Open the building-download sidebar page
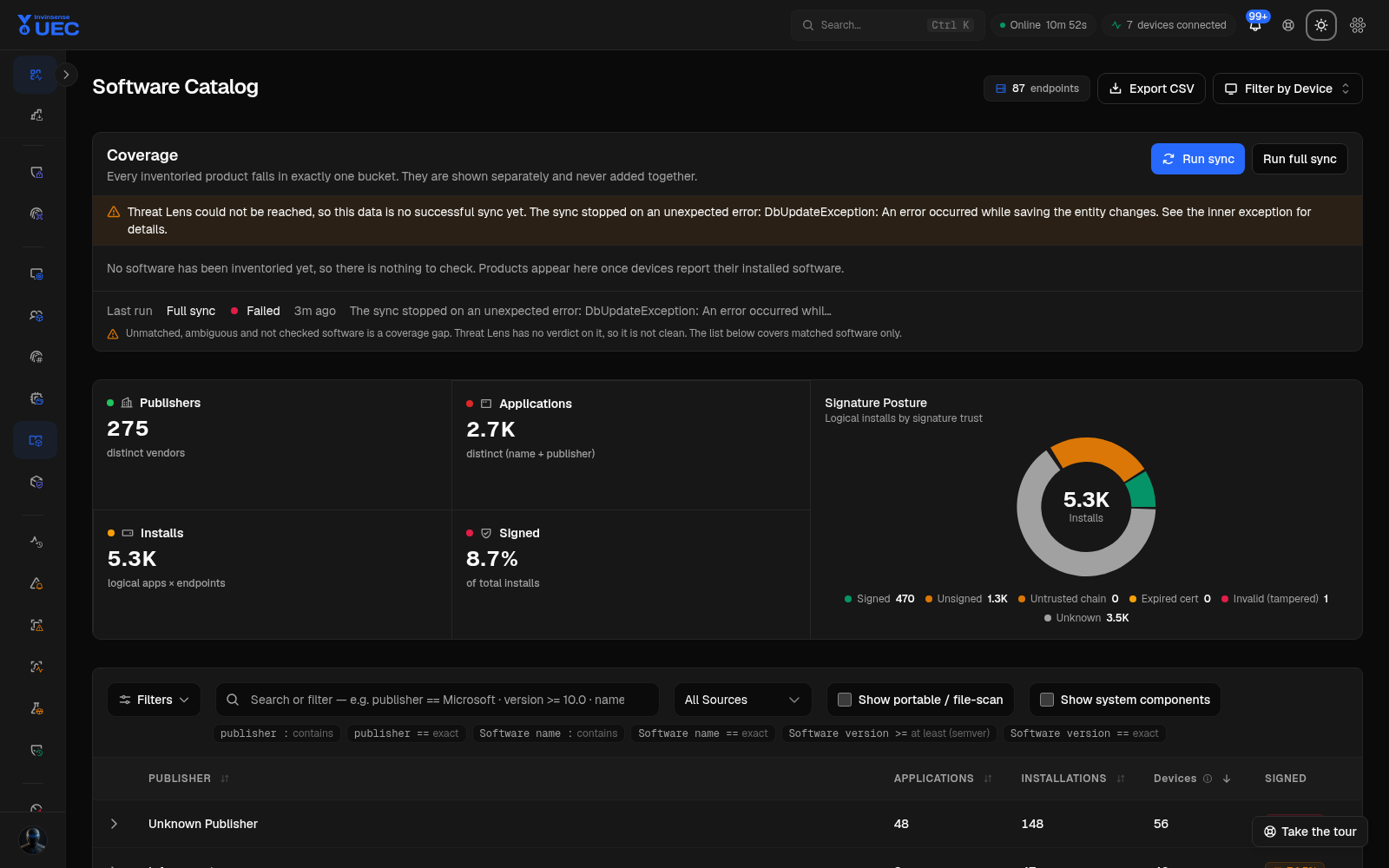1389x868 pixels. tap(36, 115)
